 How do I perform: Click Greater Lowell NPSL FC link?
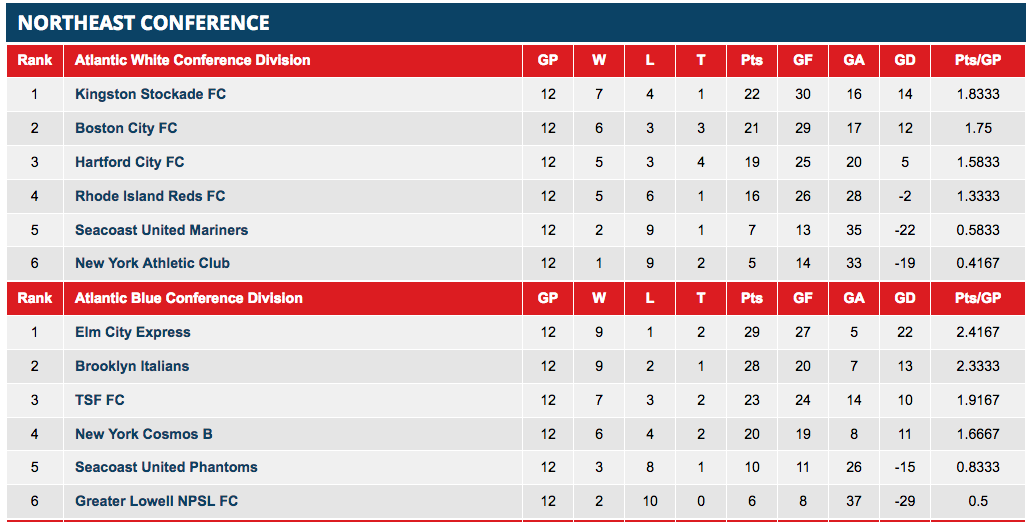click(x=156, y=501)
